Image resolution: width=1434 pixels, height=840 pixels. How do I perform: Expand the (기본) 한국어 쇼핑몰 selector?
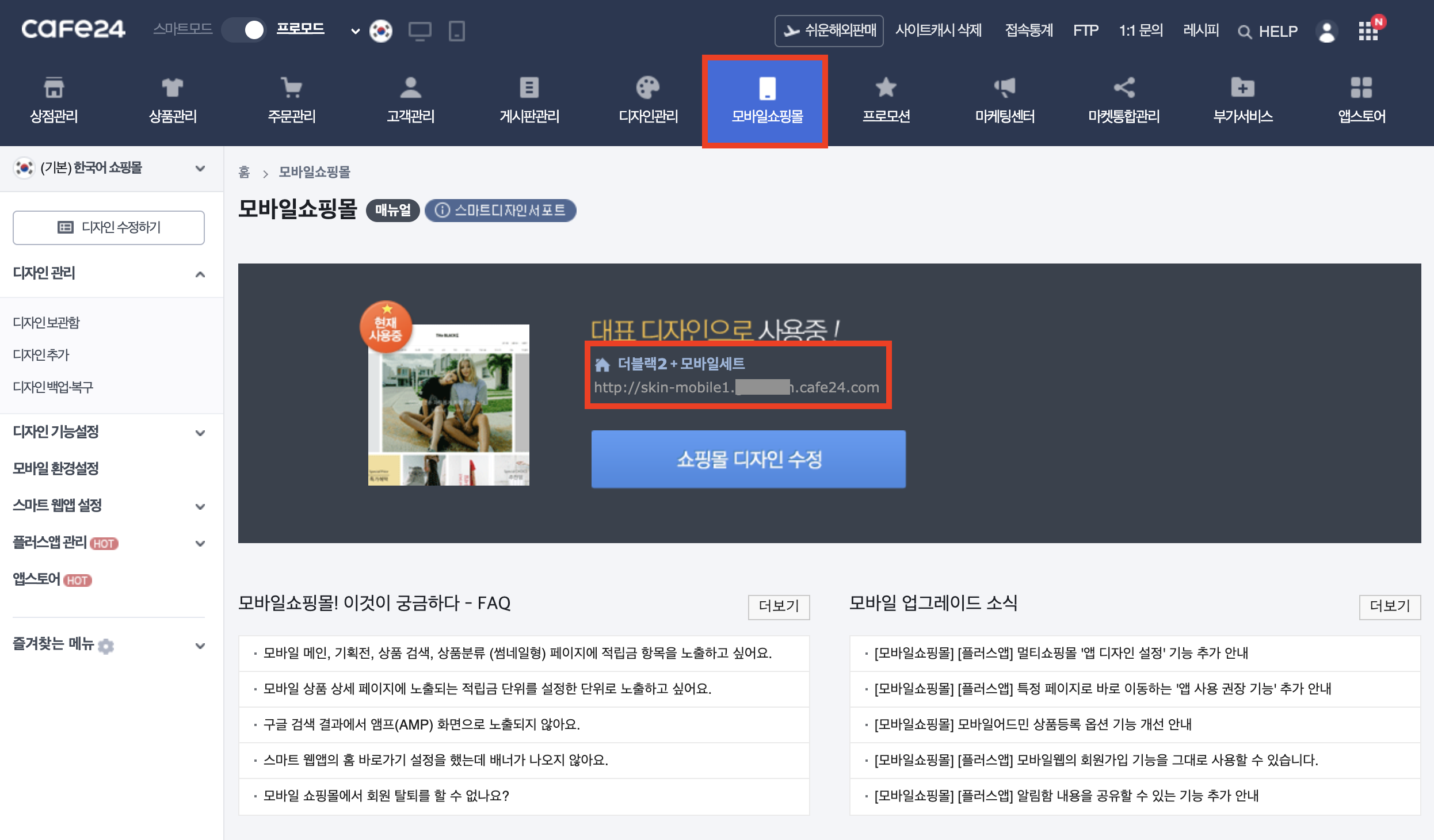point(200,168)
